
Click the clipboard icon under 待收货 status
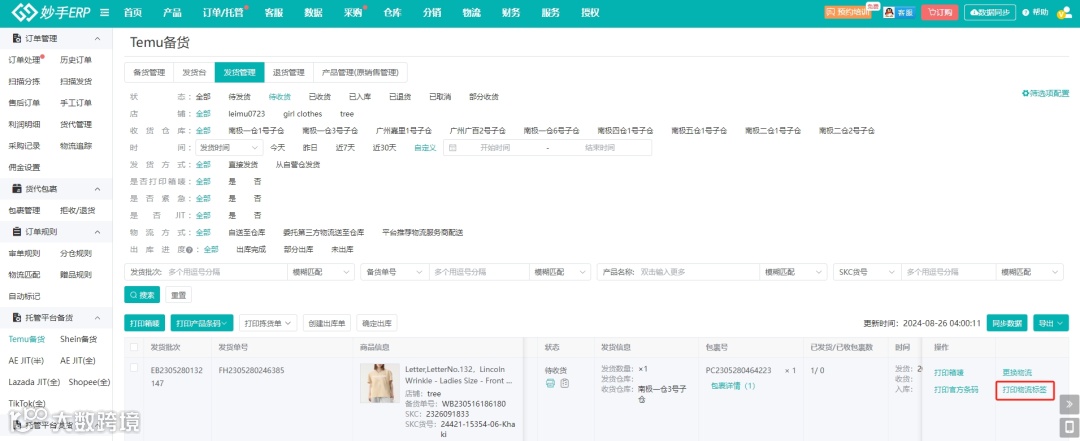pyautogui.click(x=565, y=384)
